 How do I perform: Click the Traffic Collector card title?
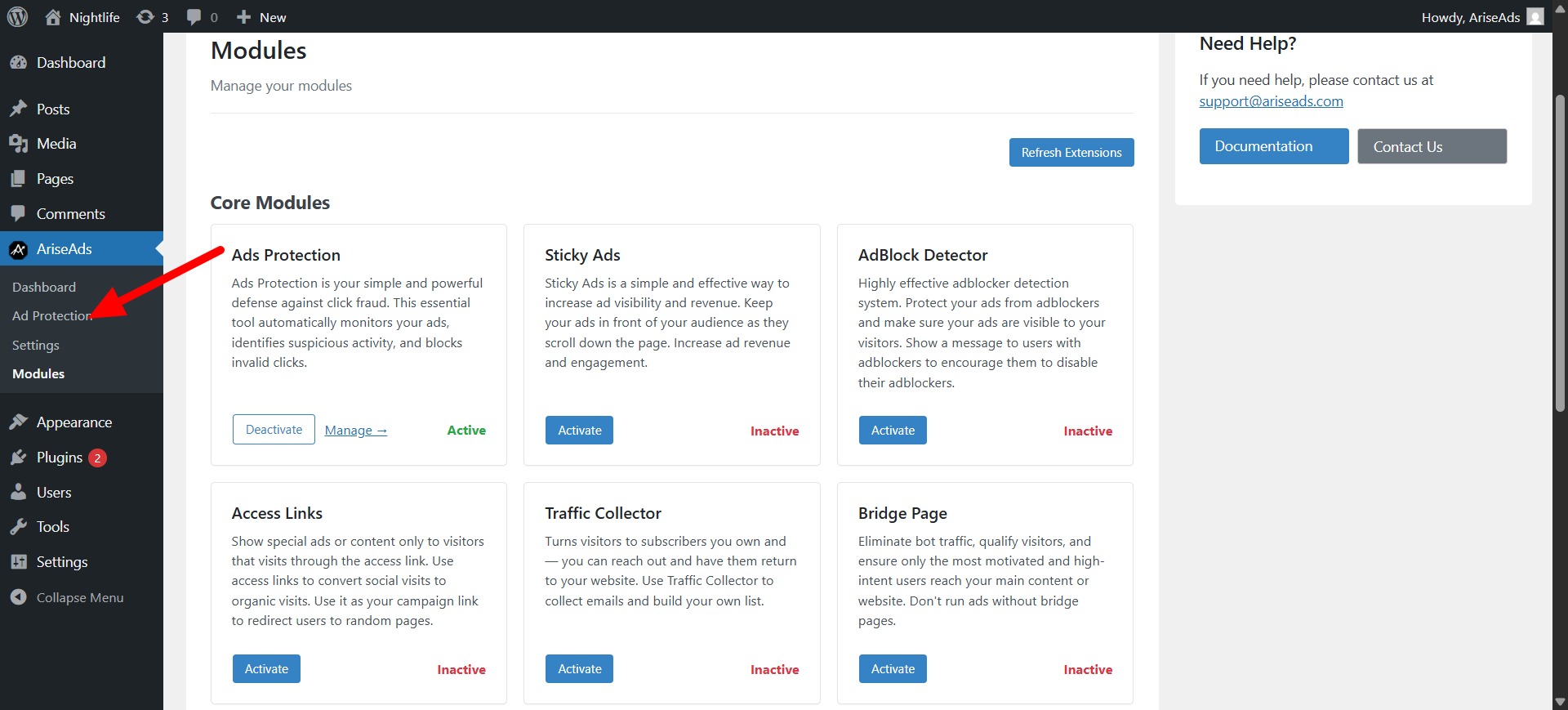tap(603, 513)
